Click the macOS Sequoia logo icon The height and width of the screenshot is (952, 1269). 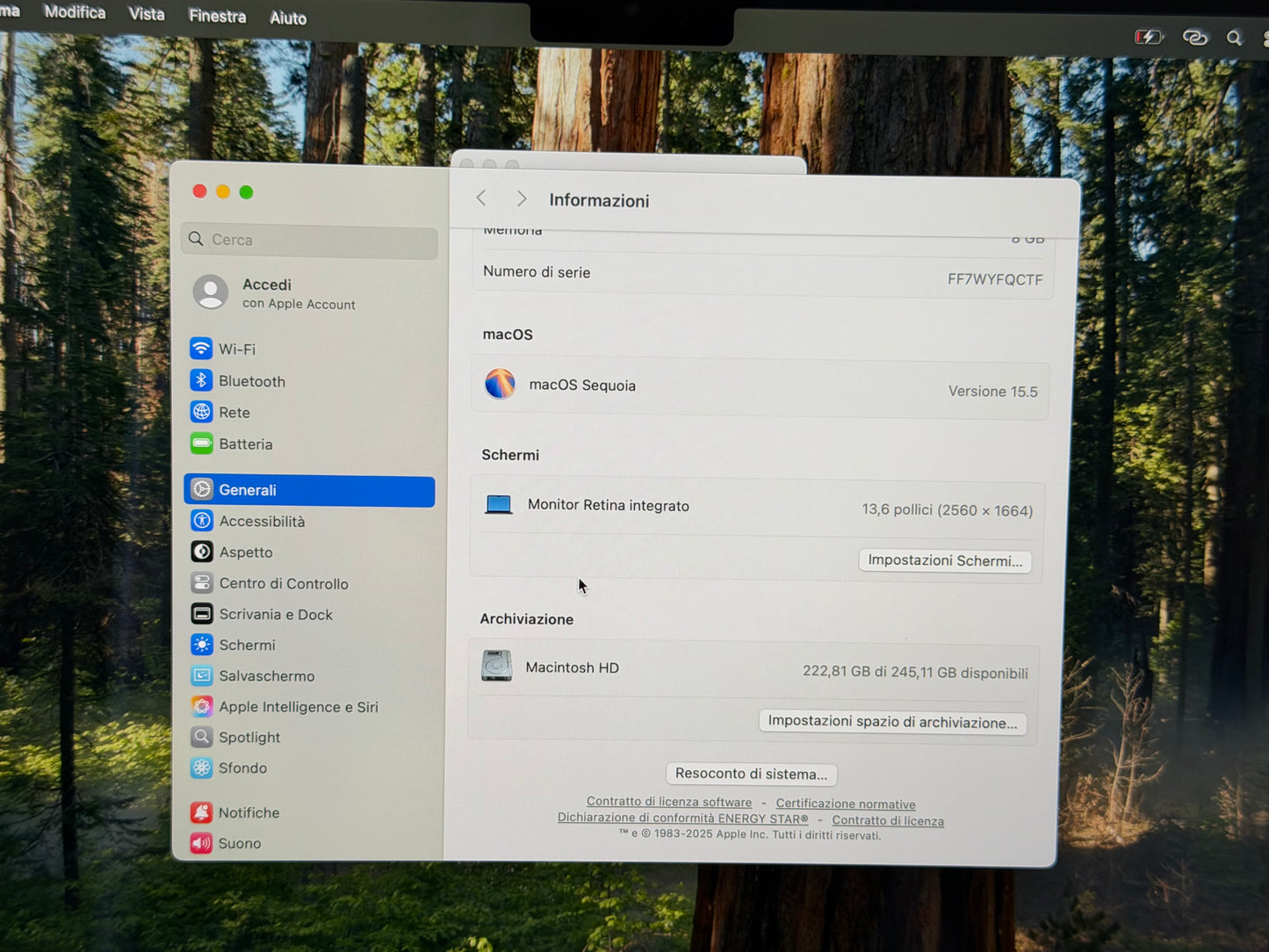(x=500, y=384)
